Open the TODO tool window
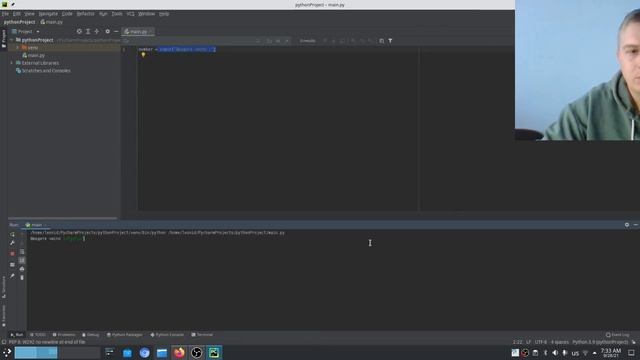 38,335
